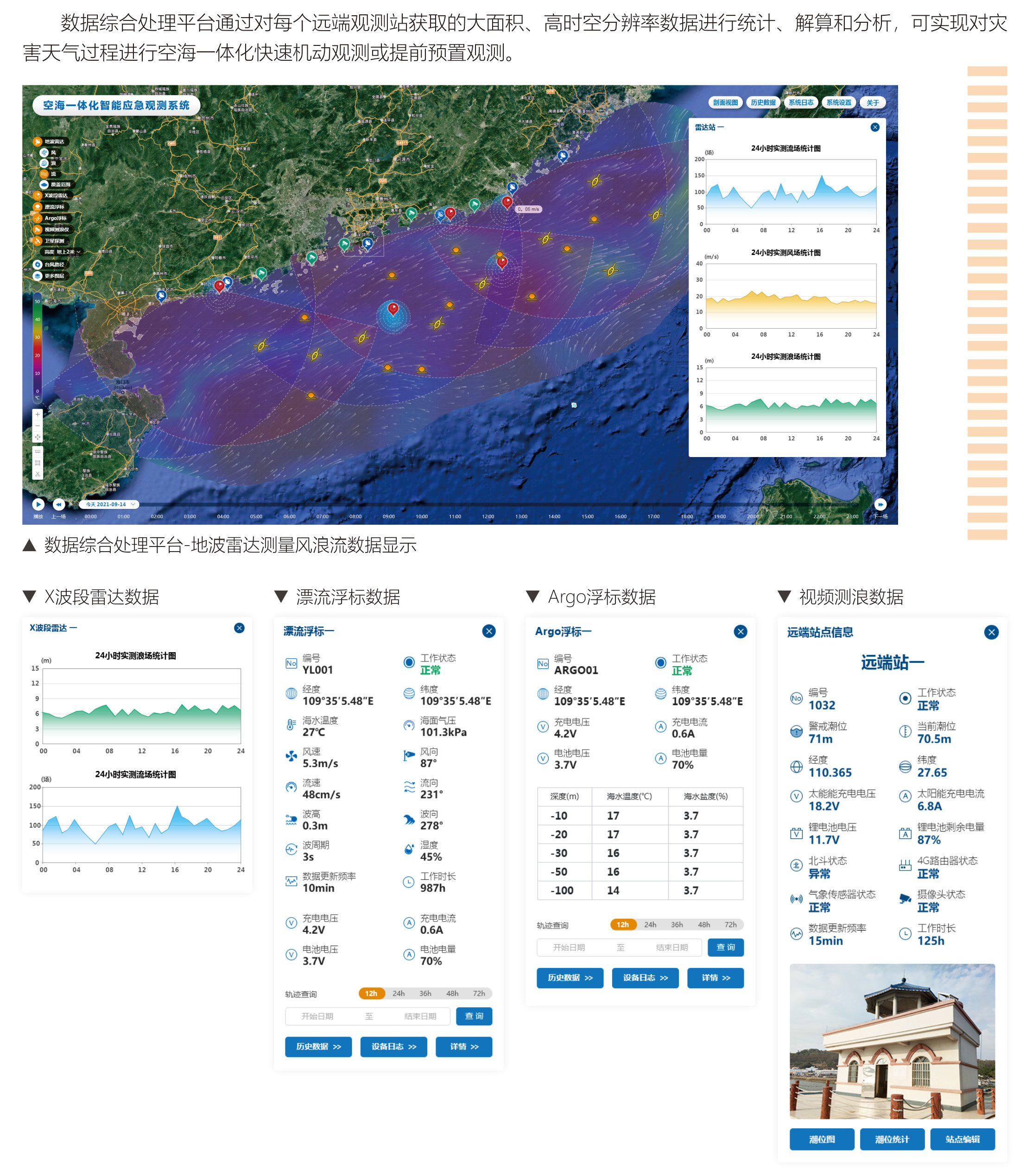Click the map zoom in plus icon
Image resolution: width=1026 pixels, height=1176 pixels.
click(37, 414)
